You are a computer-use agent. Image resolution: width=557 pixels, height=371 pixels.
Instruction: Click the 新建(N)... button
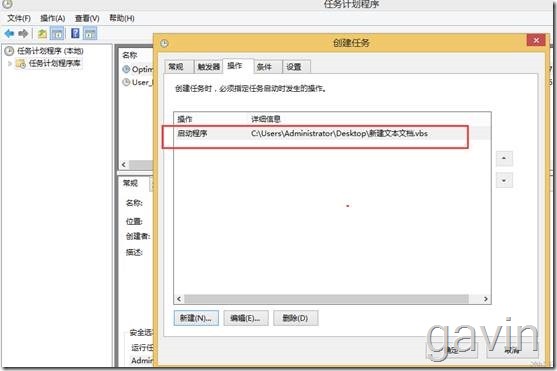(196, 318)
